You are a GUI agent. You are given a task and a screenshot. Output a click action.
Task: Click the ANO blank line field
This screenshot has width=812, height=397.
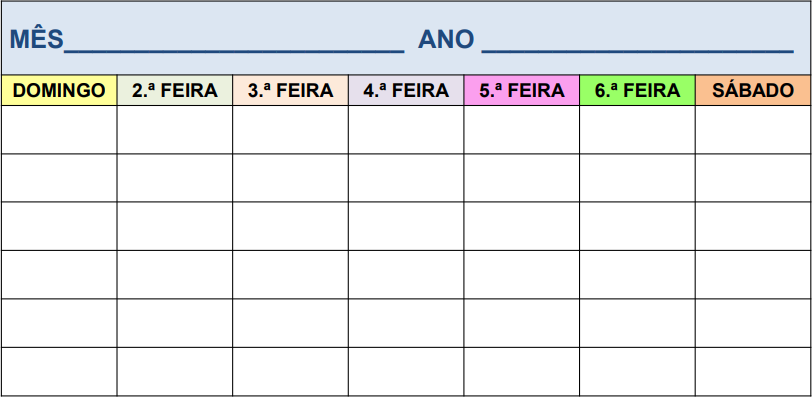(x=637, y=42)
